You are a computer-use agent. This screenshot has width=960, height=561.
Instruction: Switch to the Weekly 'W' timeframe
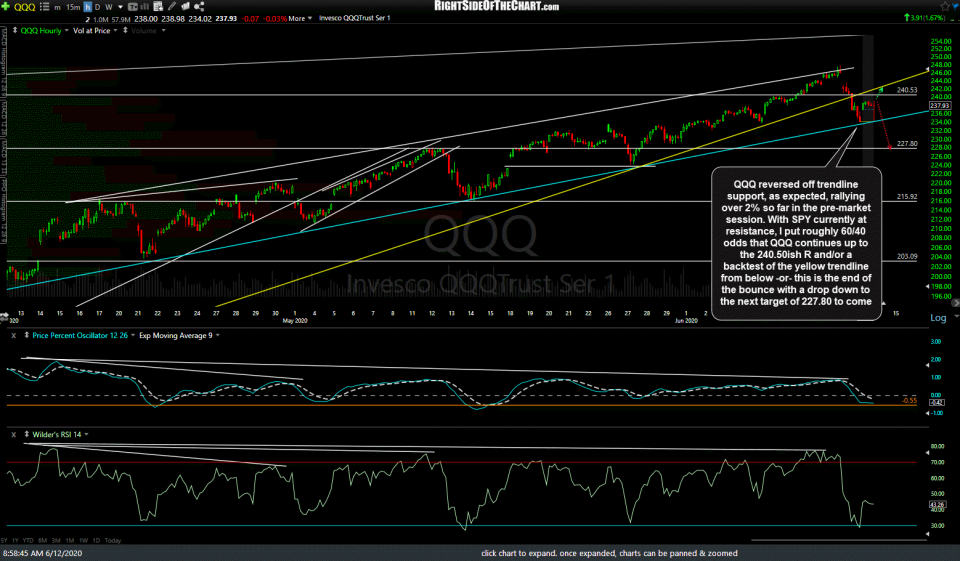point(109,7)
